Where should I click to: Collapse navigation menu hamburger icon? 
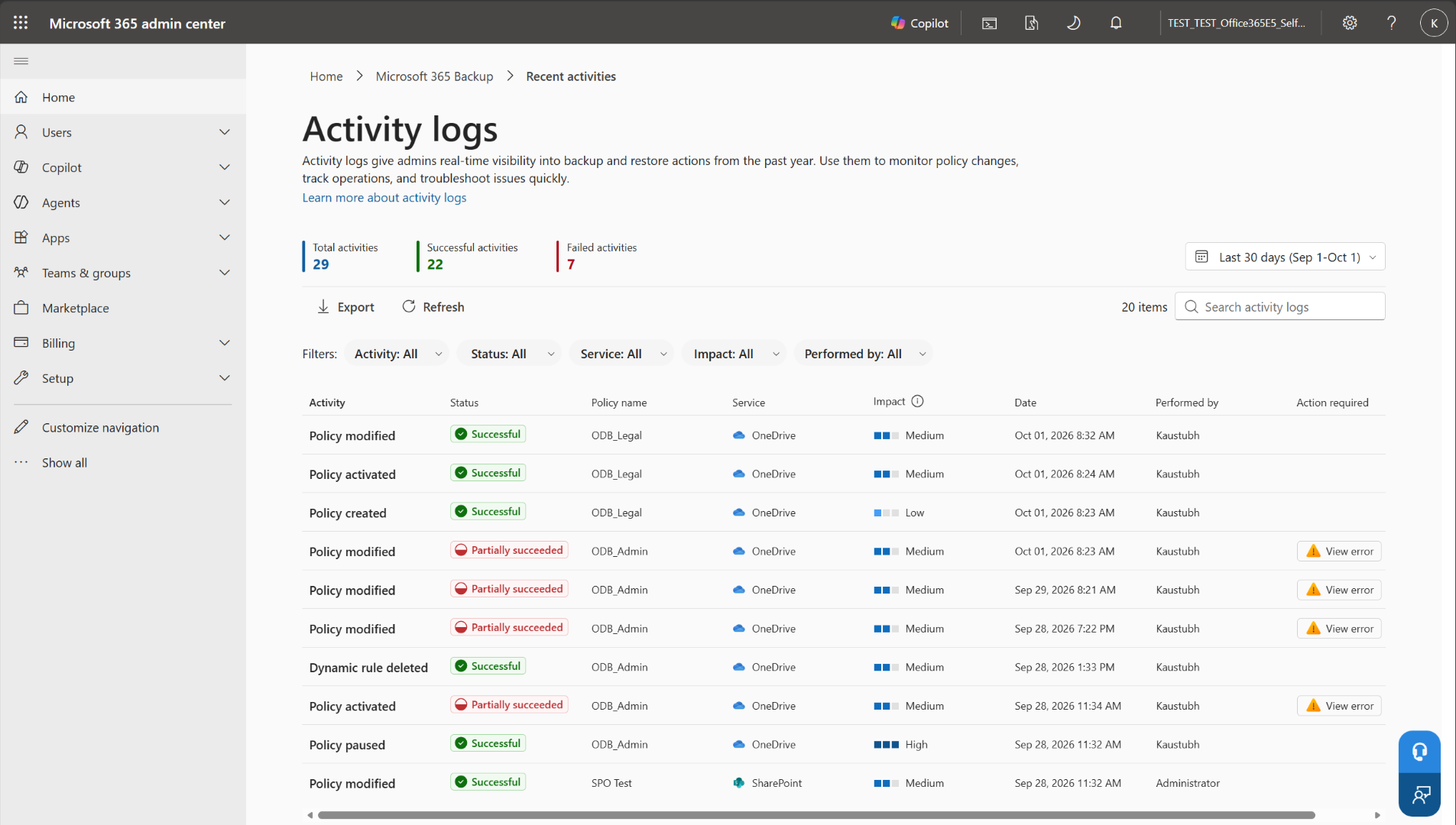(21, 61)
